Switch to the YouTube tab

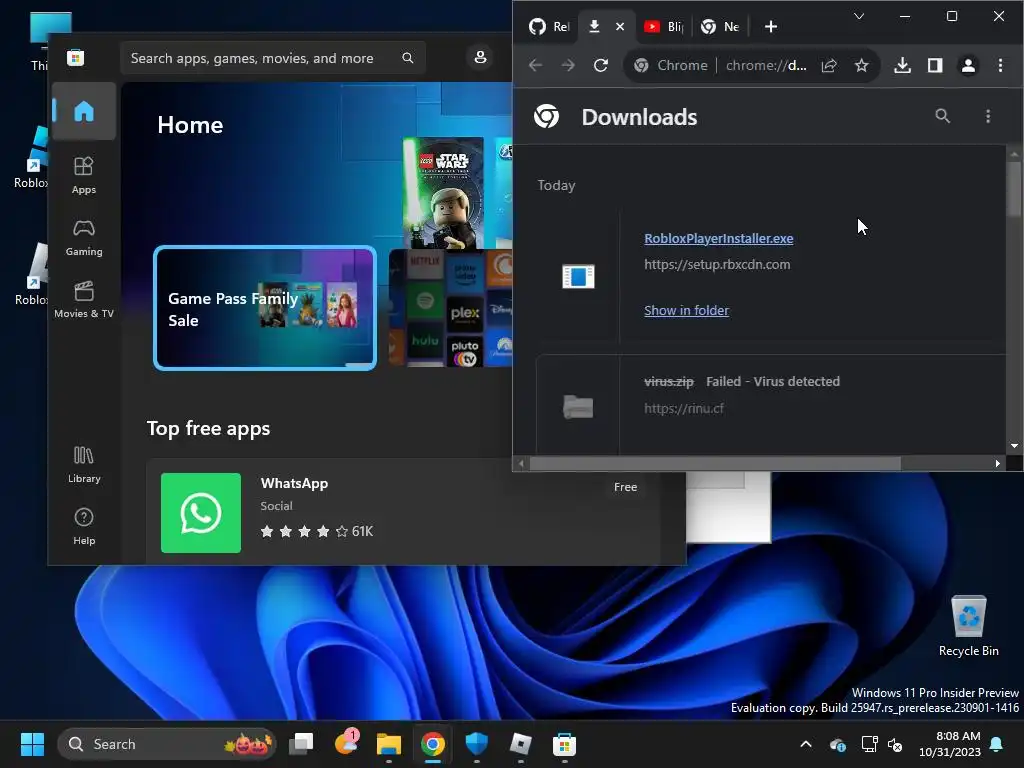(664, 27)
